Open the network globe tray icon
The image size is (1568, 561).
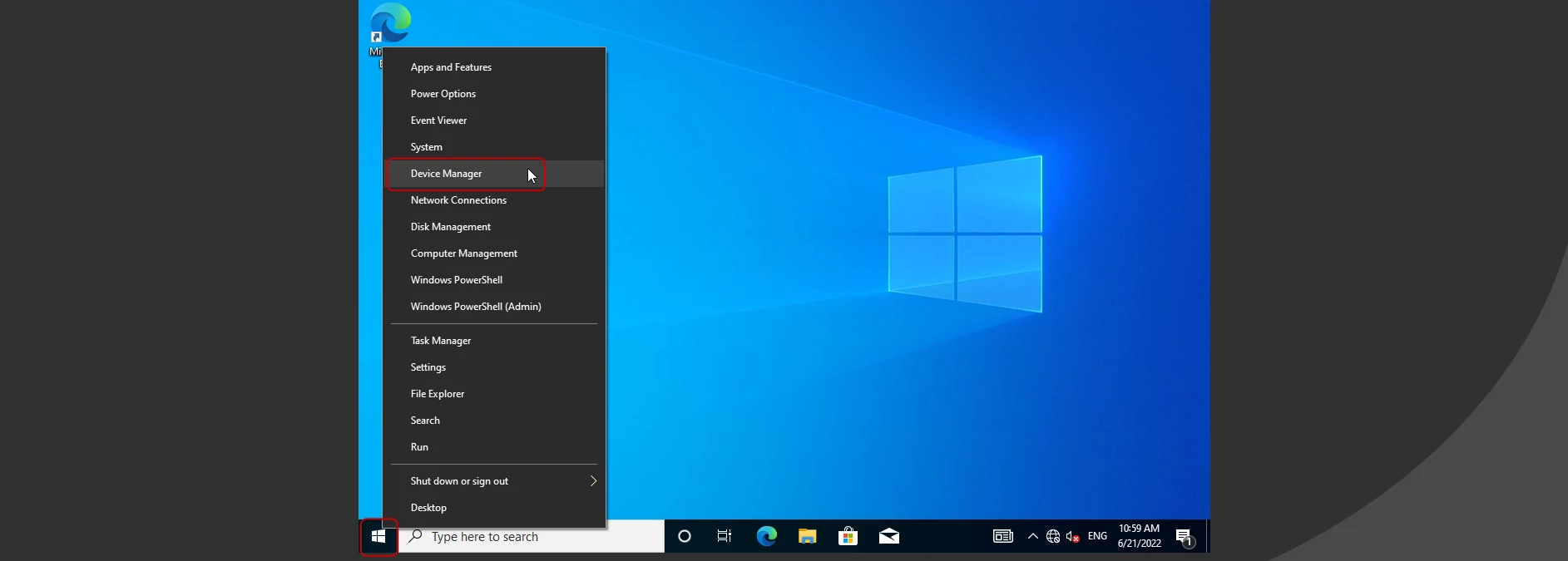[1053, 537]
